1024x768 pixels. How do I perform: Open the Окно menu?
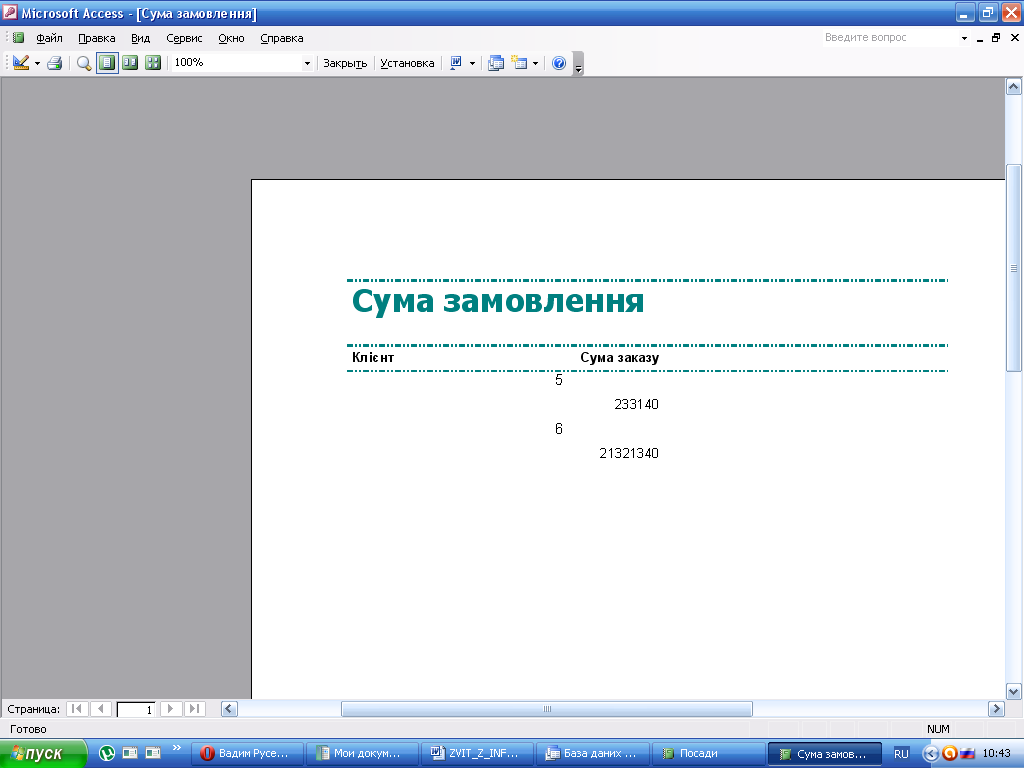pos(231,38)
